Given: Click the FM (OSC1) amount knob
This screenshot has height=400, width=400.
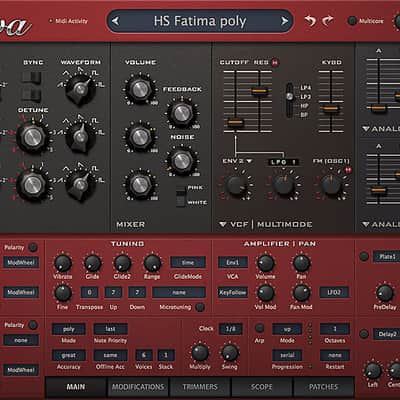Looking at the screenshot, I should pos(331,185).
